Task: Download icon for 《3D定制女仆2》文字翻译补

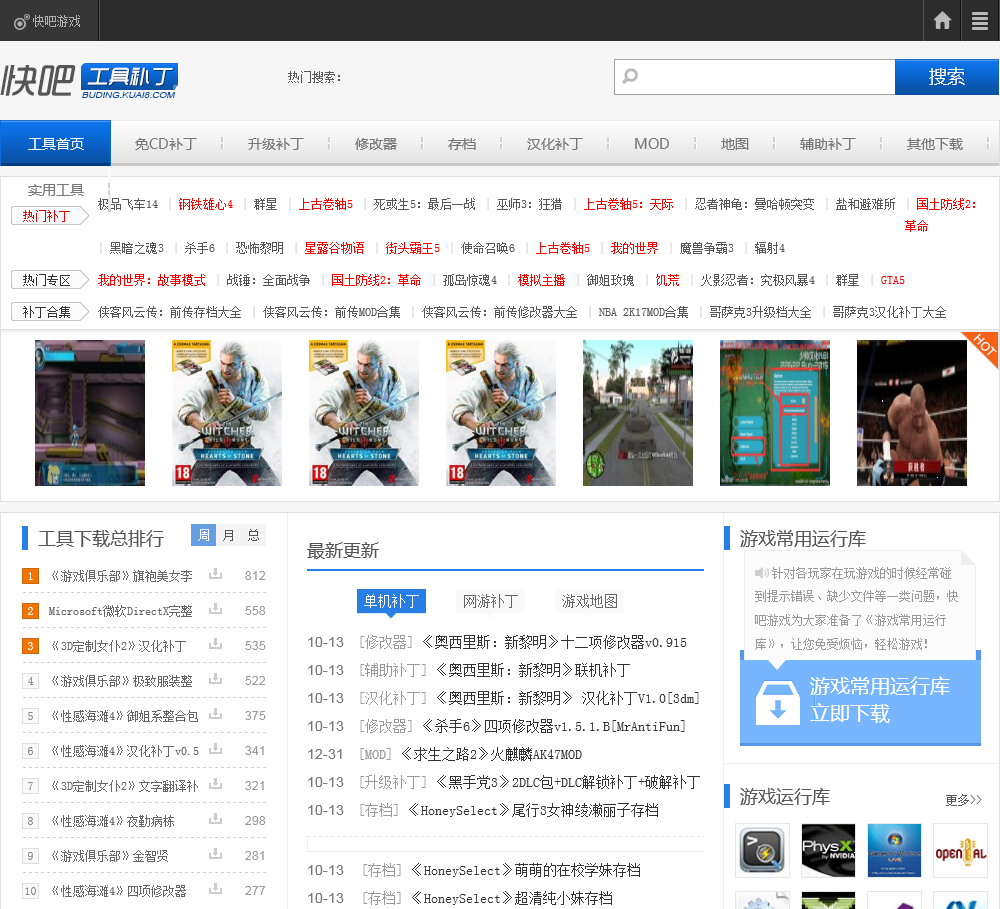Action: (216, 784)
